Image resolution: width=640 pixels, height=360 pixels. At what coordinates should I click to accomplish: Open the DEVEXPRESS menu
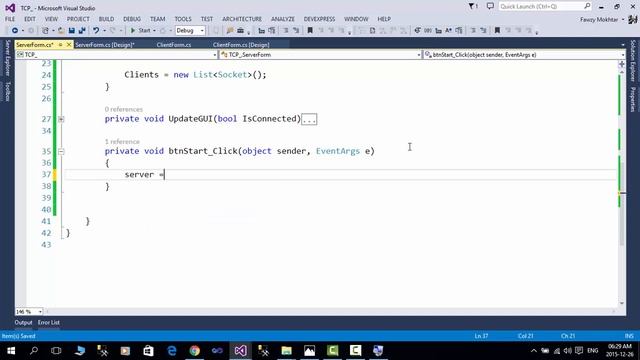coord(319,19)
